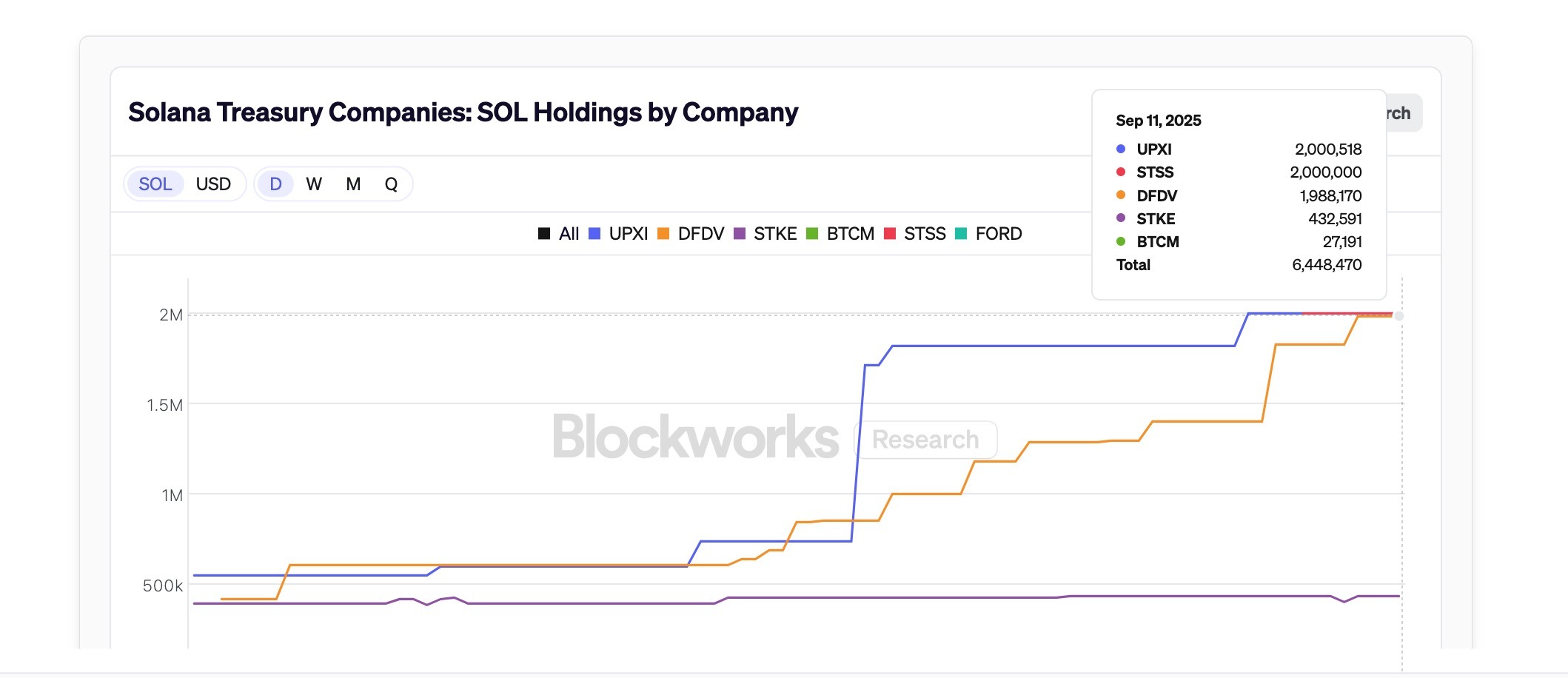1568x678 pixels.
Task: Click the blue UPXI dot in the tooltip
Action: (x=1122, y=150)
